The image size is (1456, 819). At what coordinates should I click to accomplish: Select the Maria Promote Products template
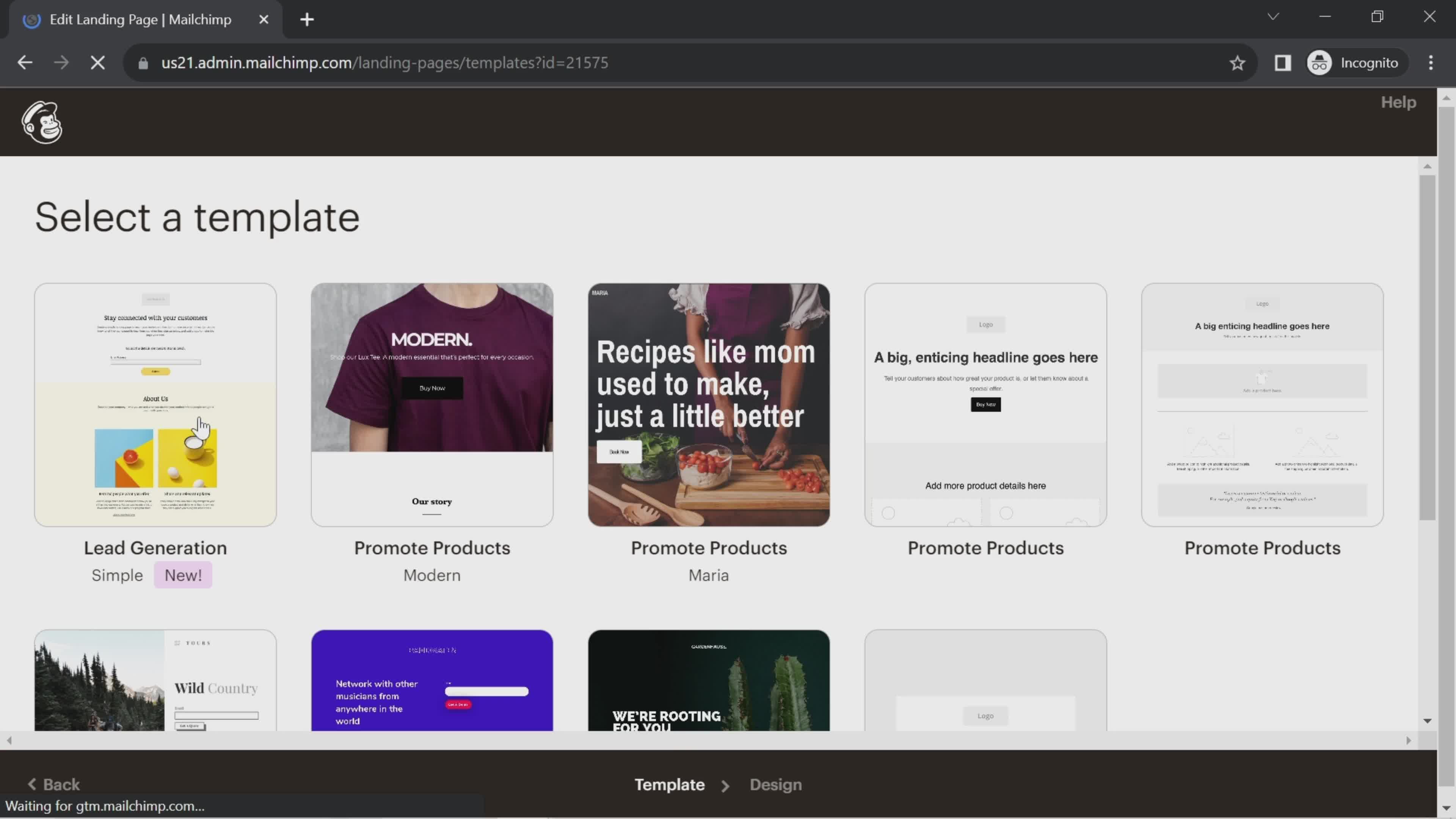tap(709, 405)
